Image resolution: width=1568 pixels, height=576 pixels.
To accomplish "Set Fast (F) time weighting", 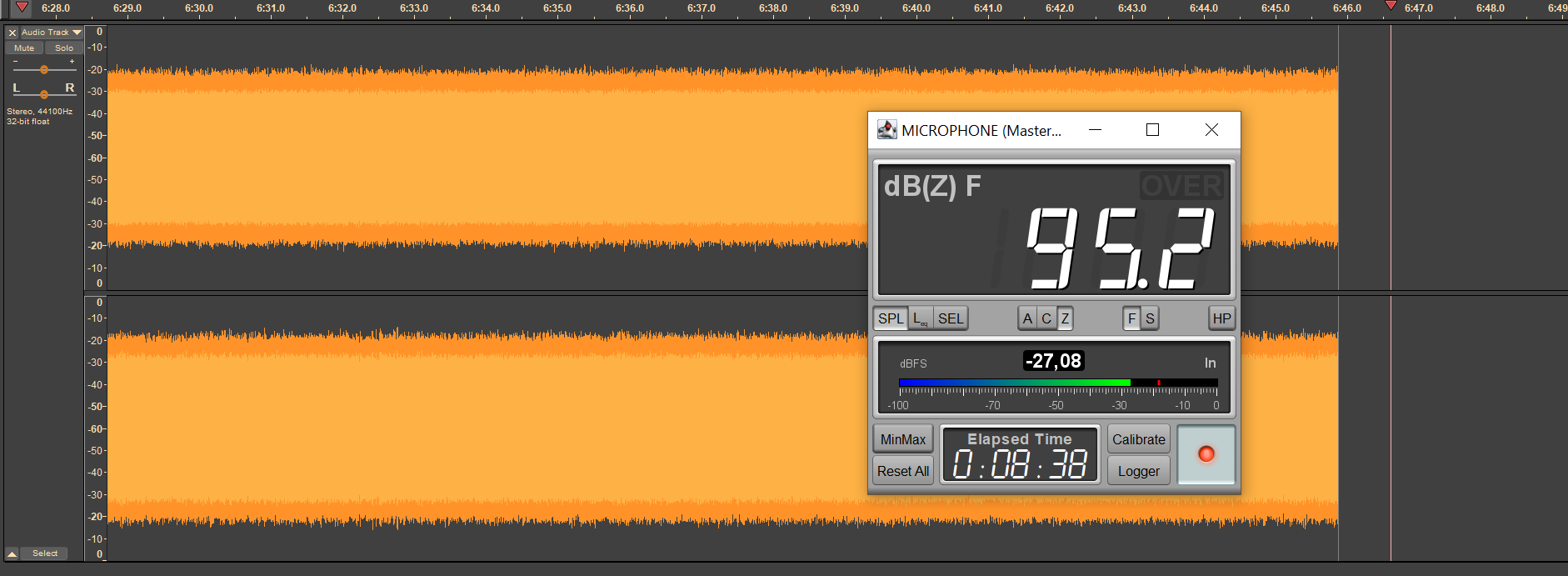I will coord(1131,318).
